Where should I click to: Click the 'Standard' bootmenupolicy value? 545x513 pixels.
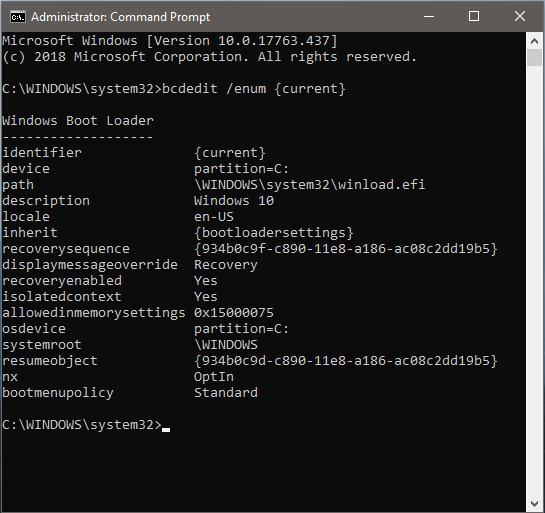(x=226, y=392)
